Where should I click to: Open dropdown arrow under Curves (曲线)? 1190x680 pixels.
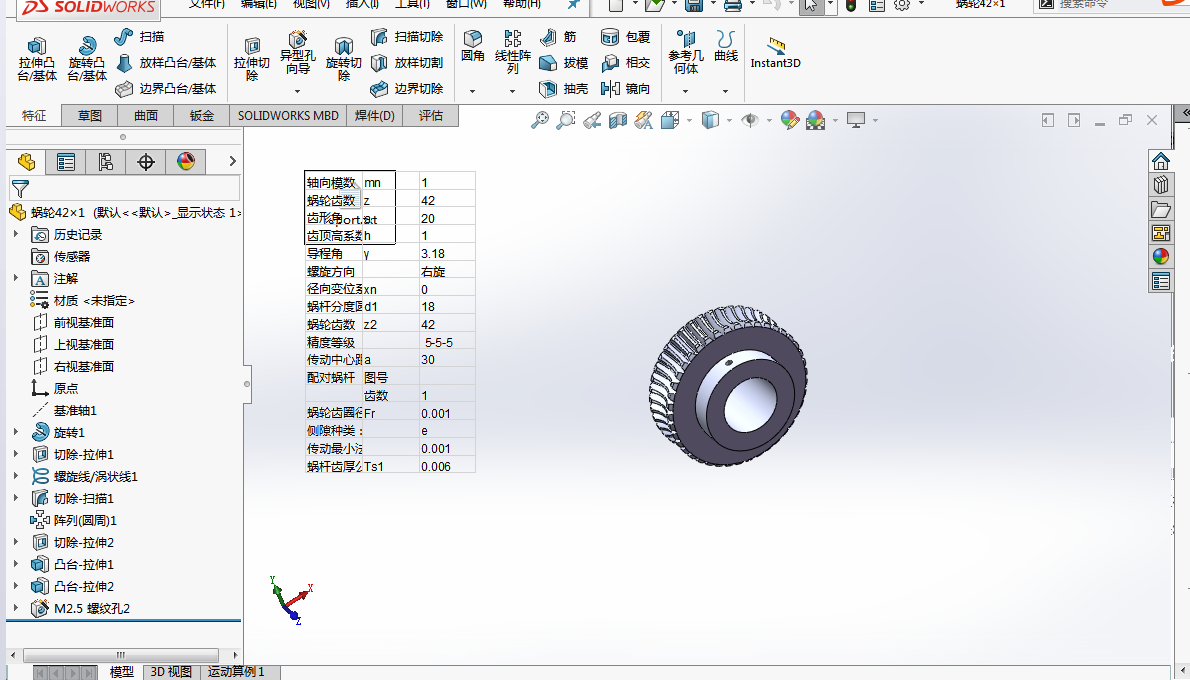point(726,91)
